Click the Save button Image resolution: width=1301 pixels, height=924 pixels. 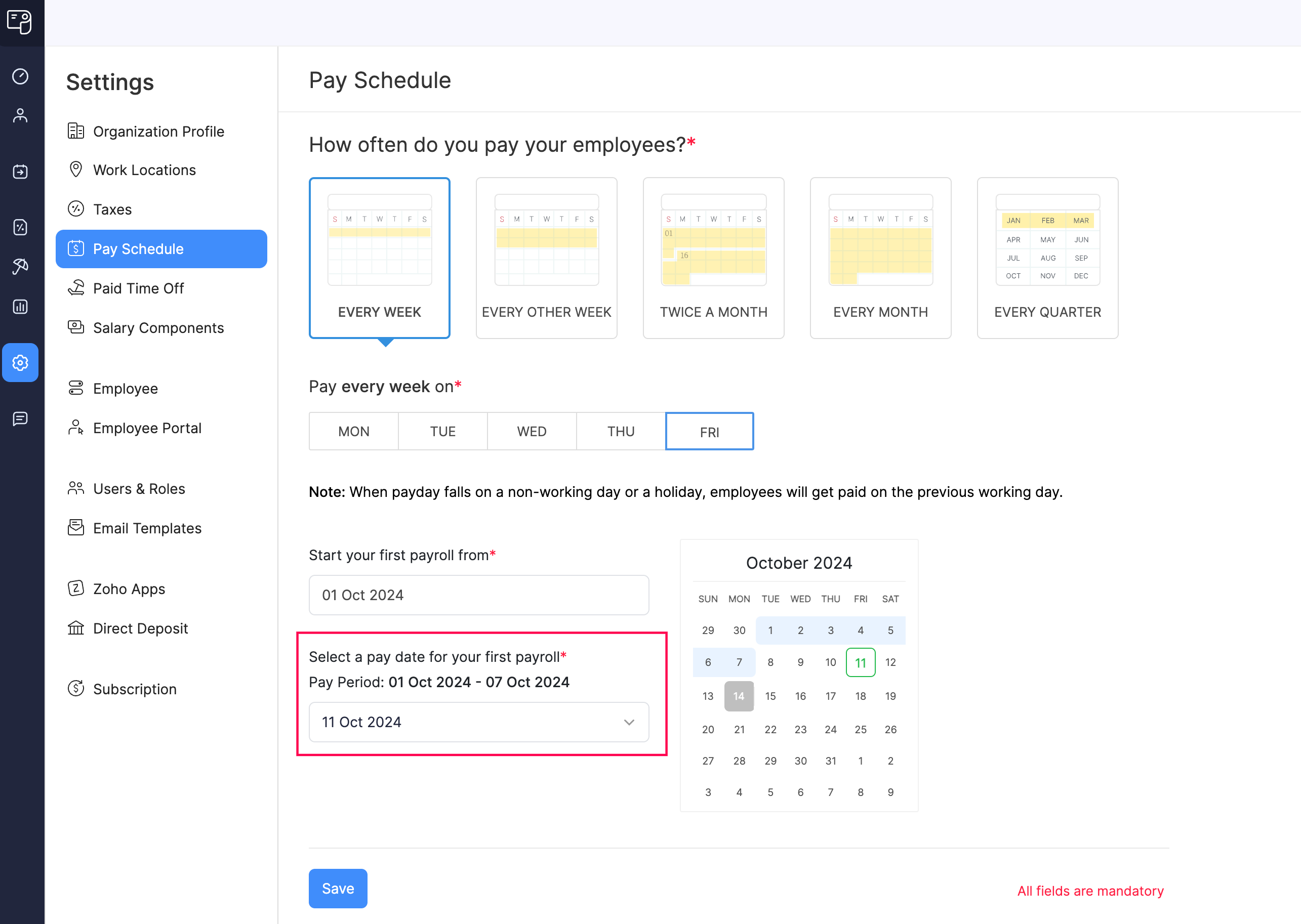coord(338,888)
